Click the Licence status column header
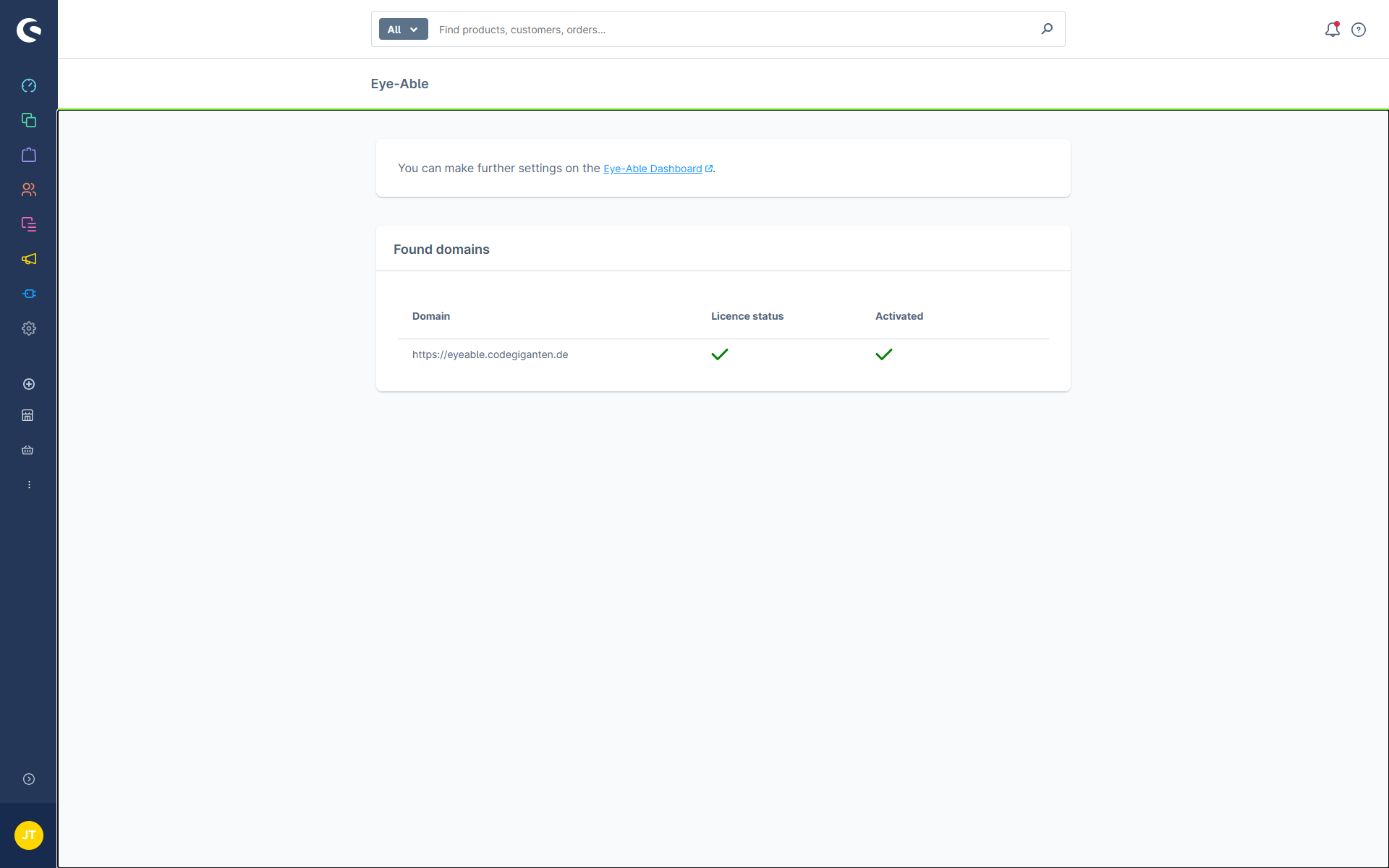Screen dimensions: 1389x868 [x=747, y=316]
